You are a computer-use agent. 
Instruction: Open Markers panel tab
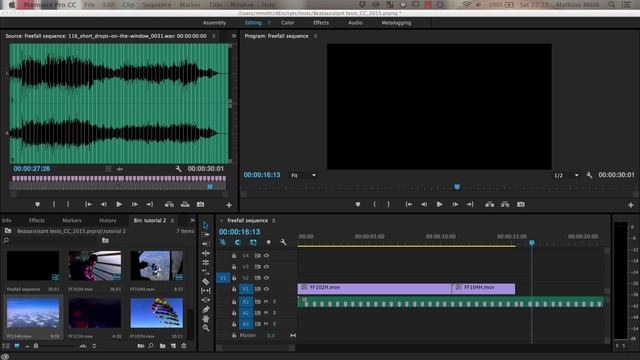[72, 220]
